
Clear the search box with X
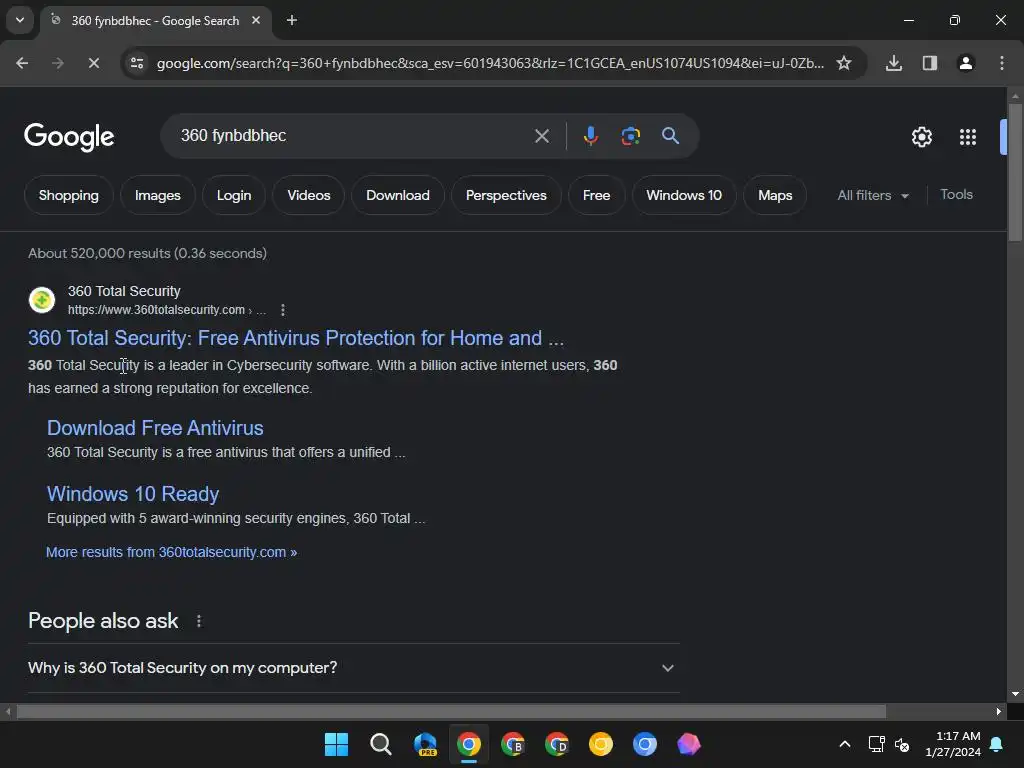click(x=541, y=136)
